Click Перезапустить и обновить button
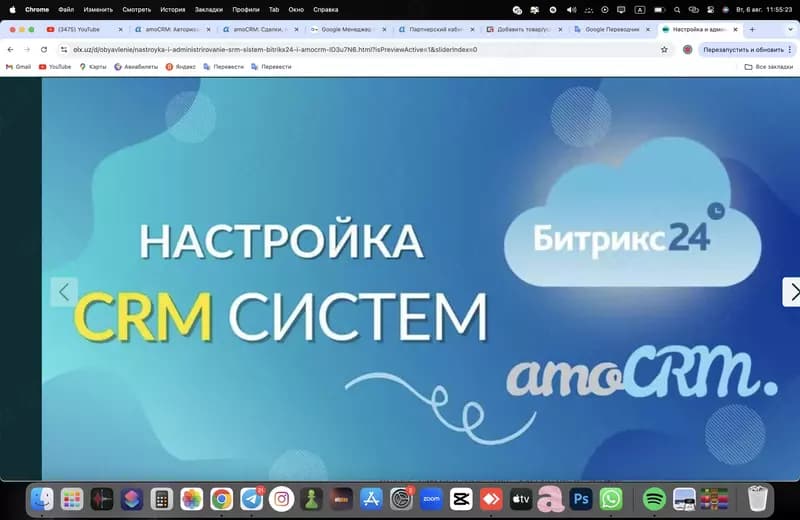The width and height of the screenshot is (800, 520). [743, 49]
